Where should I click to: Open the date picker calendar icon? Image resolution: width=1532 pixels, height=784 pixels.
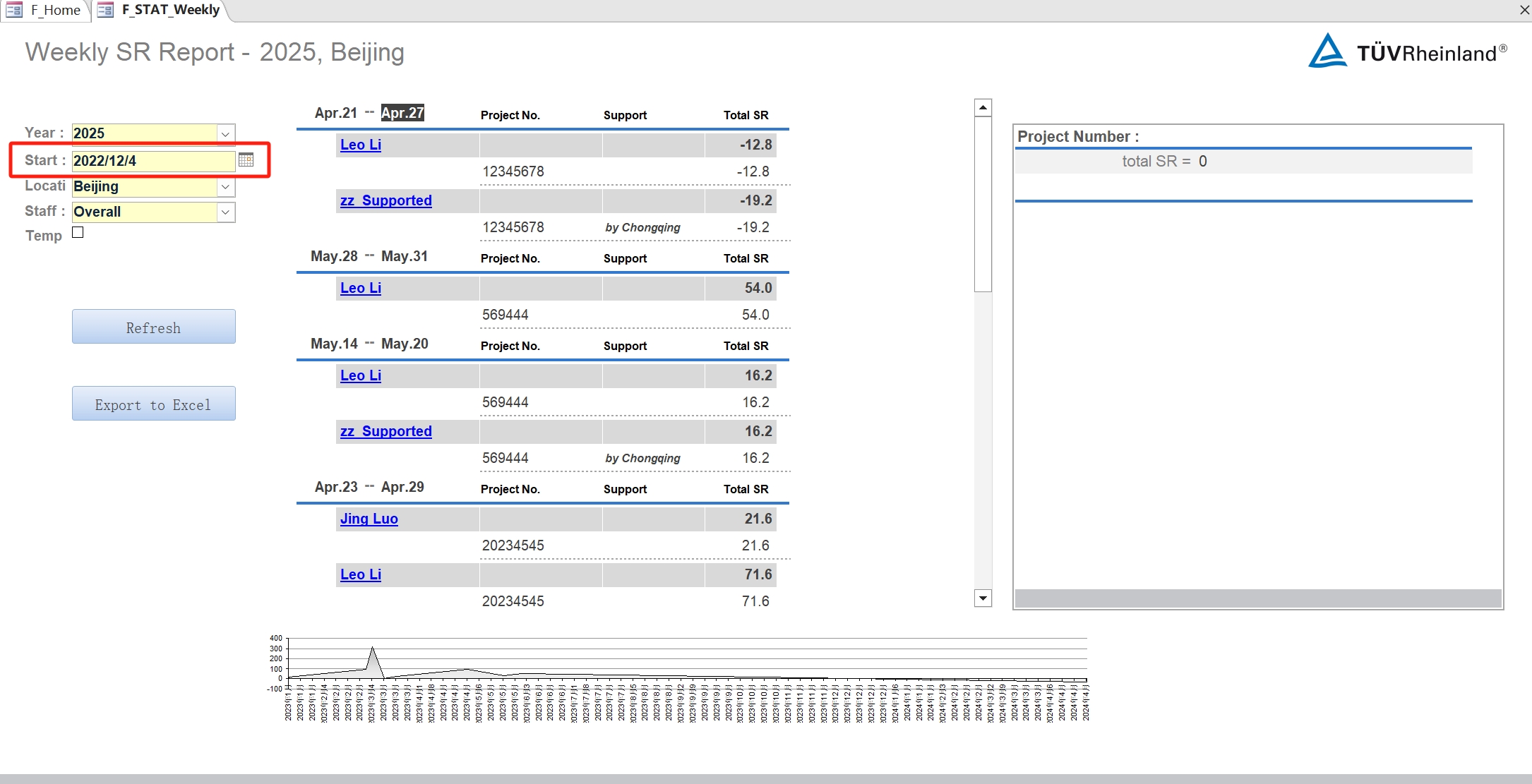pos(246,160)
